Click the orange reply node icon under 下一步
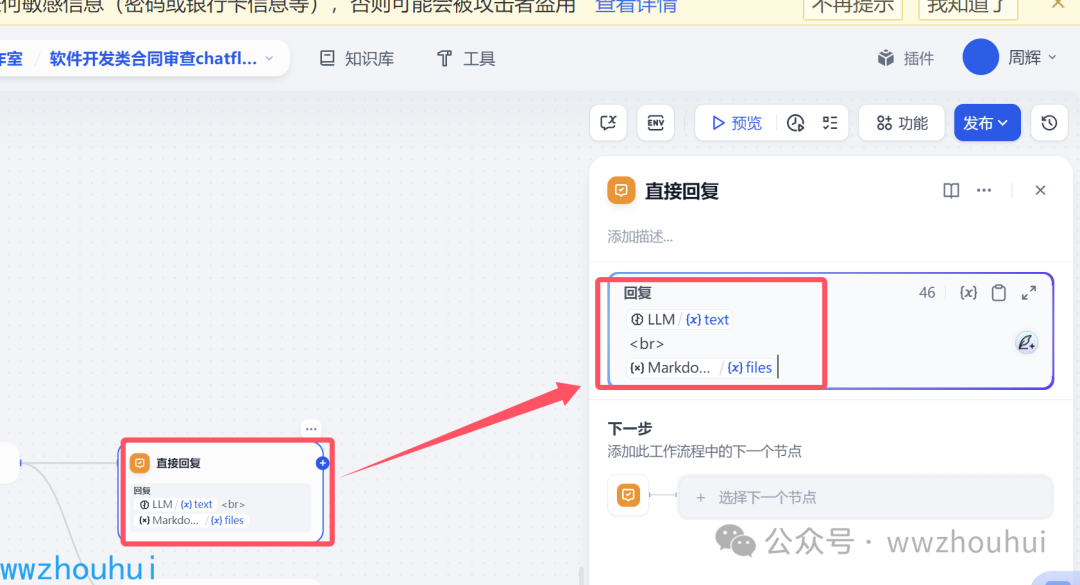The image size is (1080, 585). [628, 495]
